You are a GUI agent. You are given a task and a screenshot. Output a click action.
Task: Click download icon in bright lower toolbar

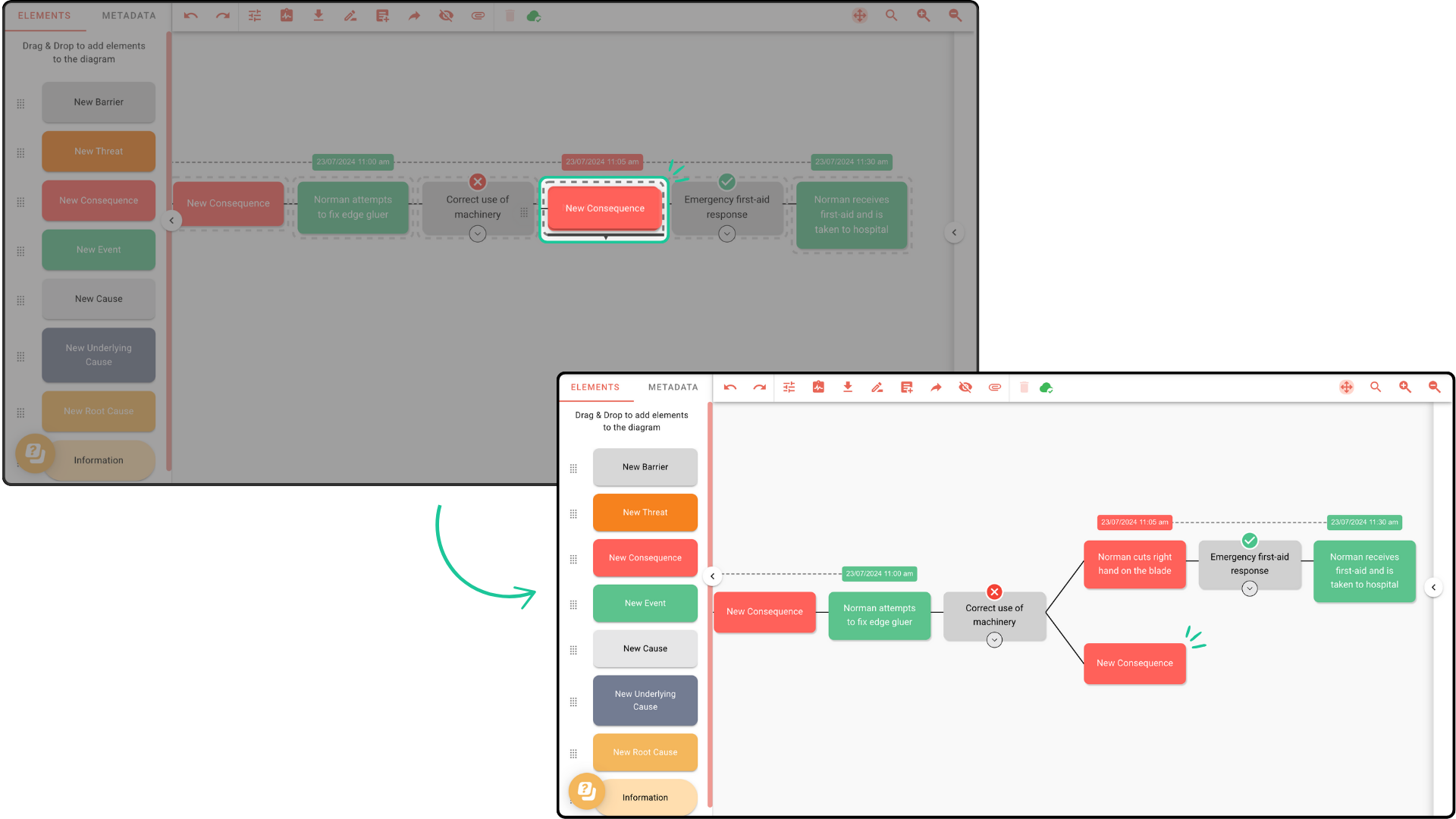point(848,388)
